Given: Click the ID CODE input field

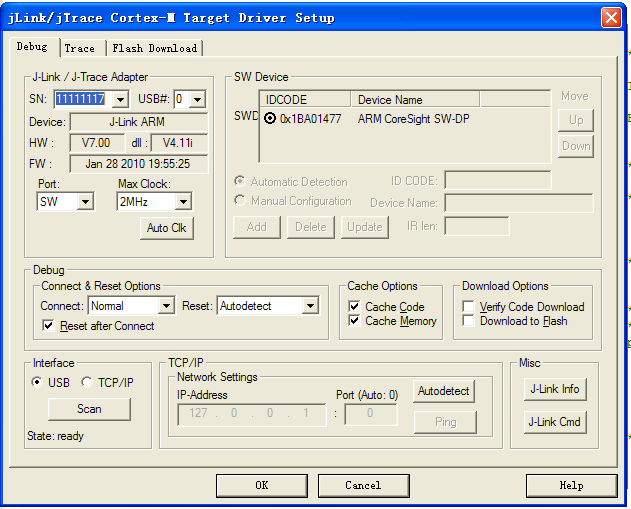Looking at the screenshot, I should click(498, 180).
